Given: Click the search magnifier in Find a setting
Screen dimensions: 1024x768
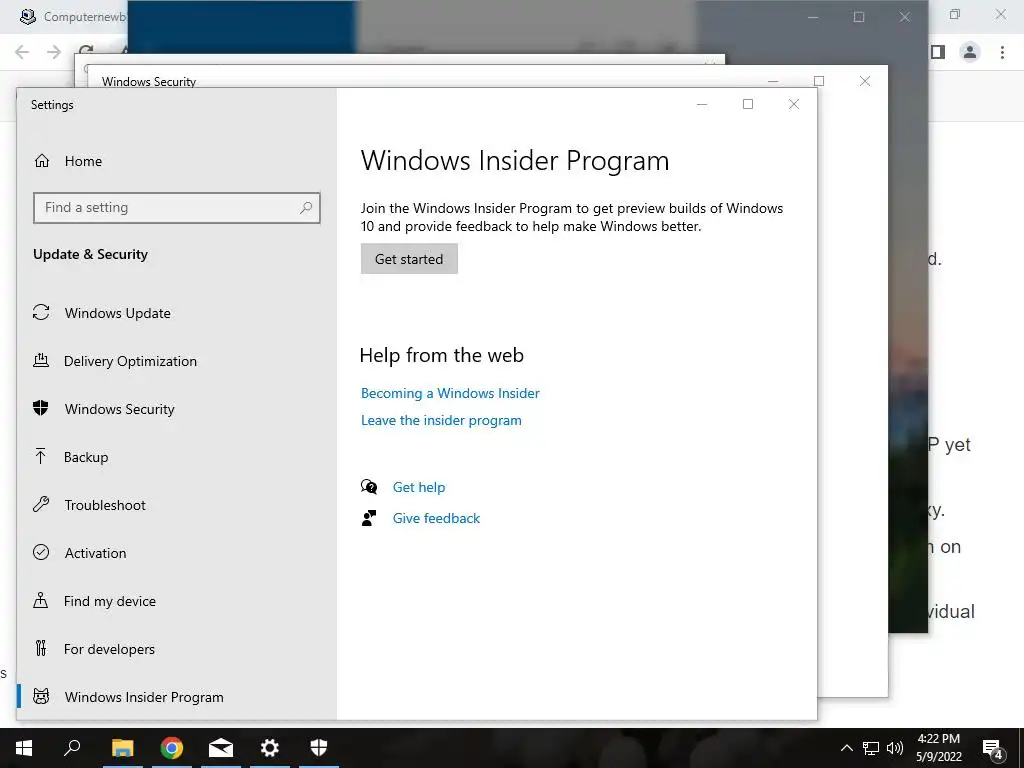Looking at the screenshot, I should coord(306,208).
